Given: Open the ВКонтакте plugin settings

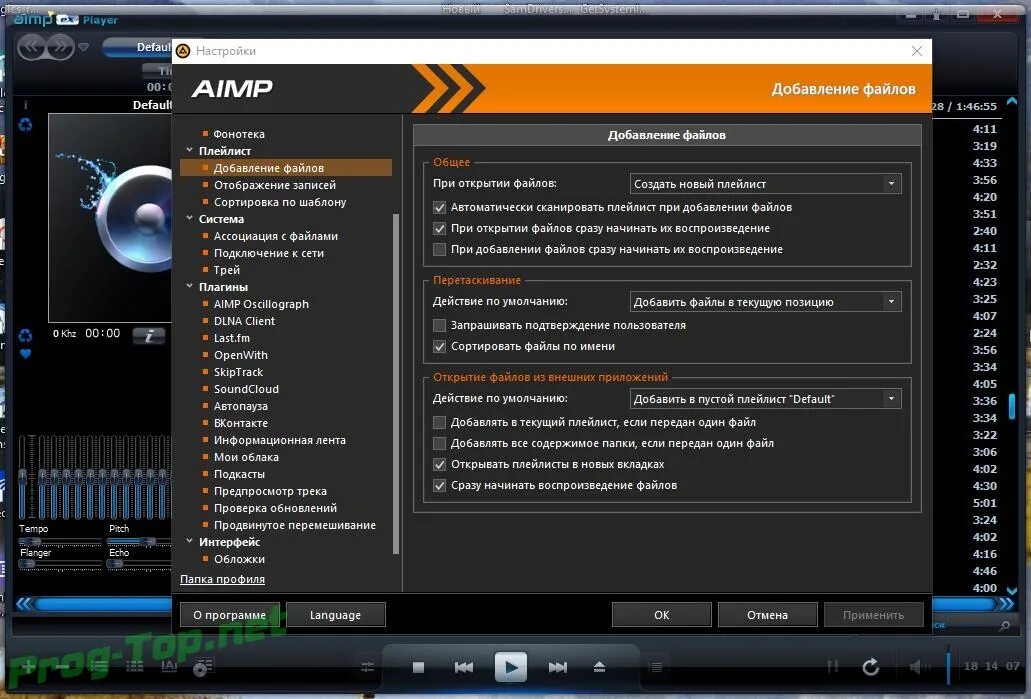Looking at the screenshot, I should tap(241, 423).
